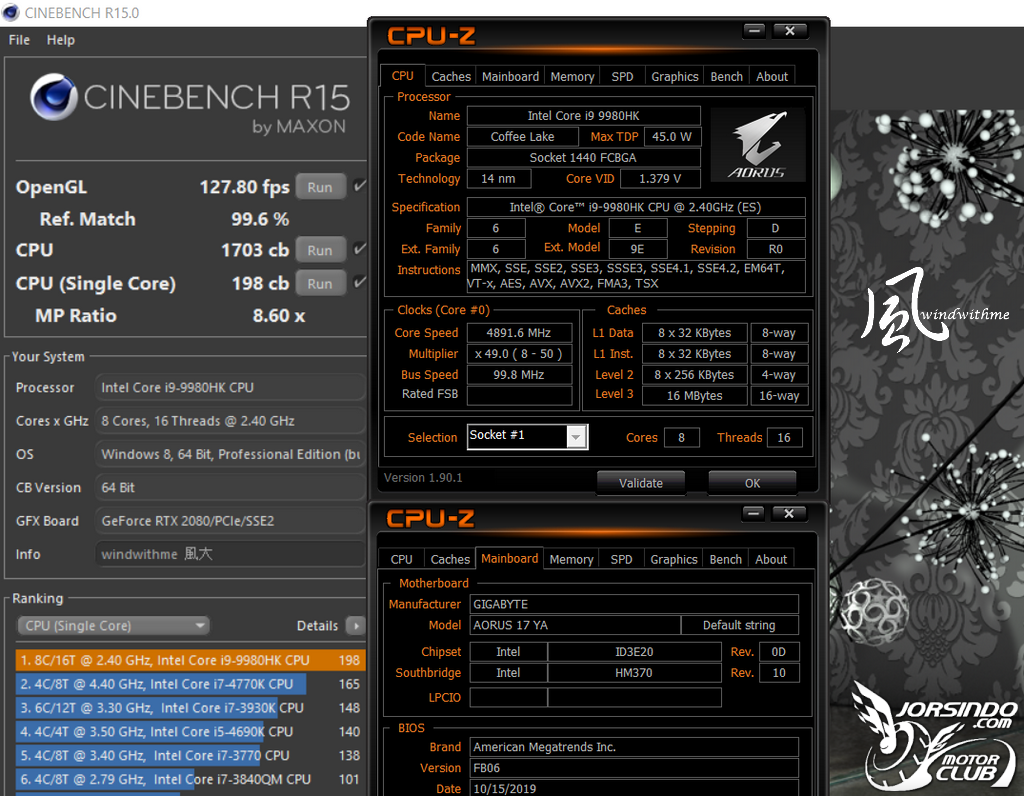Select Bench tab in lower CPU-Z window

[x=725, y=559]
